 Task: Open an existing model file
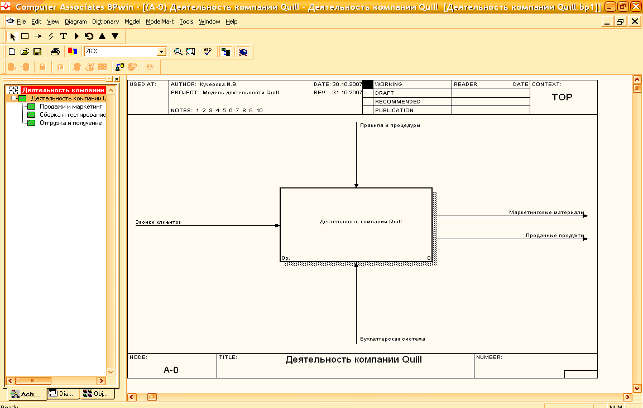click(x=25, y=52)
